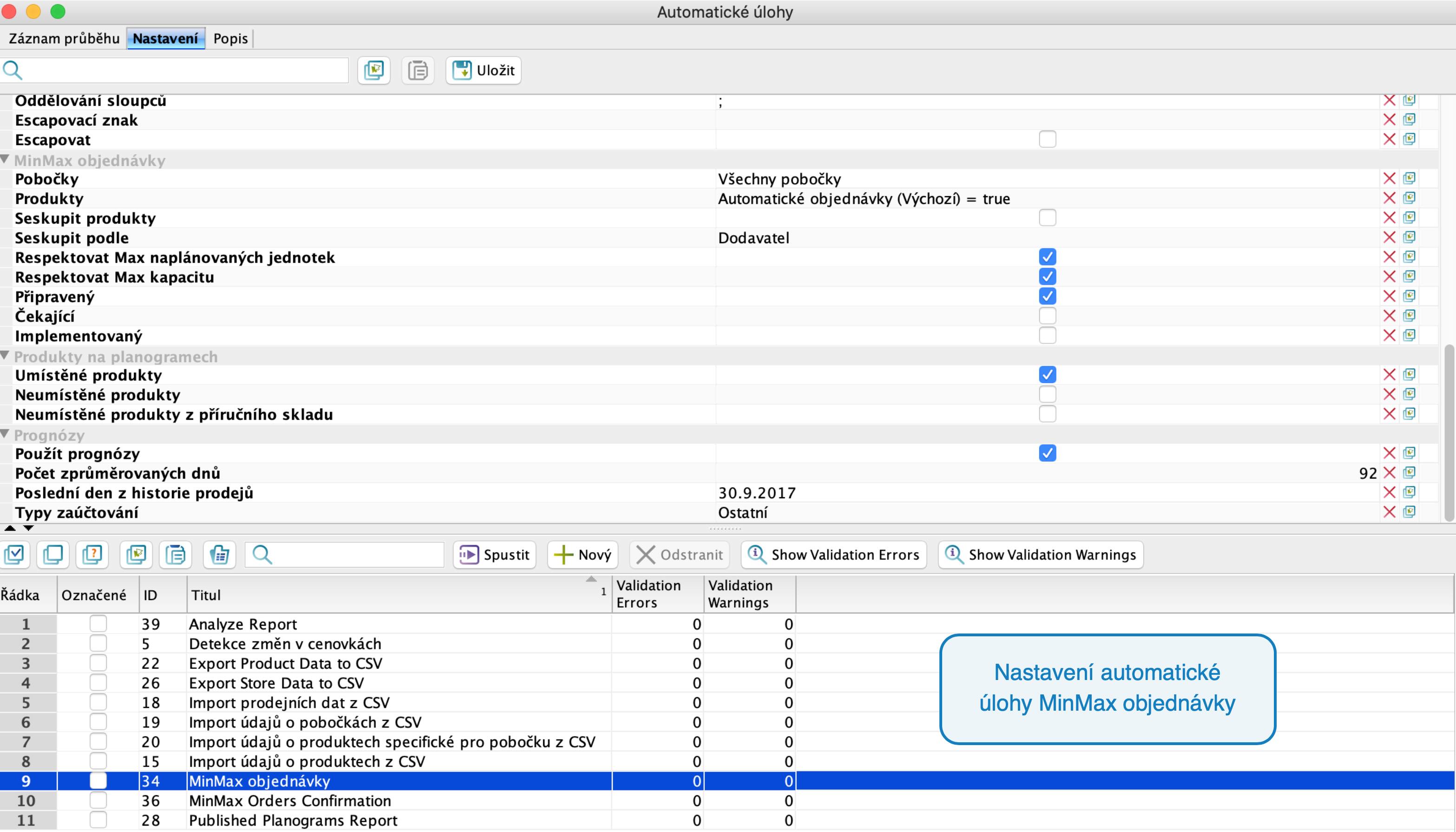1456x832 pixels.
Task: Open the Typy zaúčtování value Ostatní
Action: (743, 513)
